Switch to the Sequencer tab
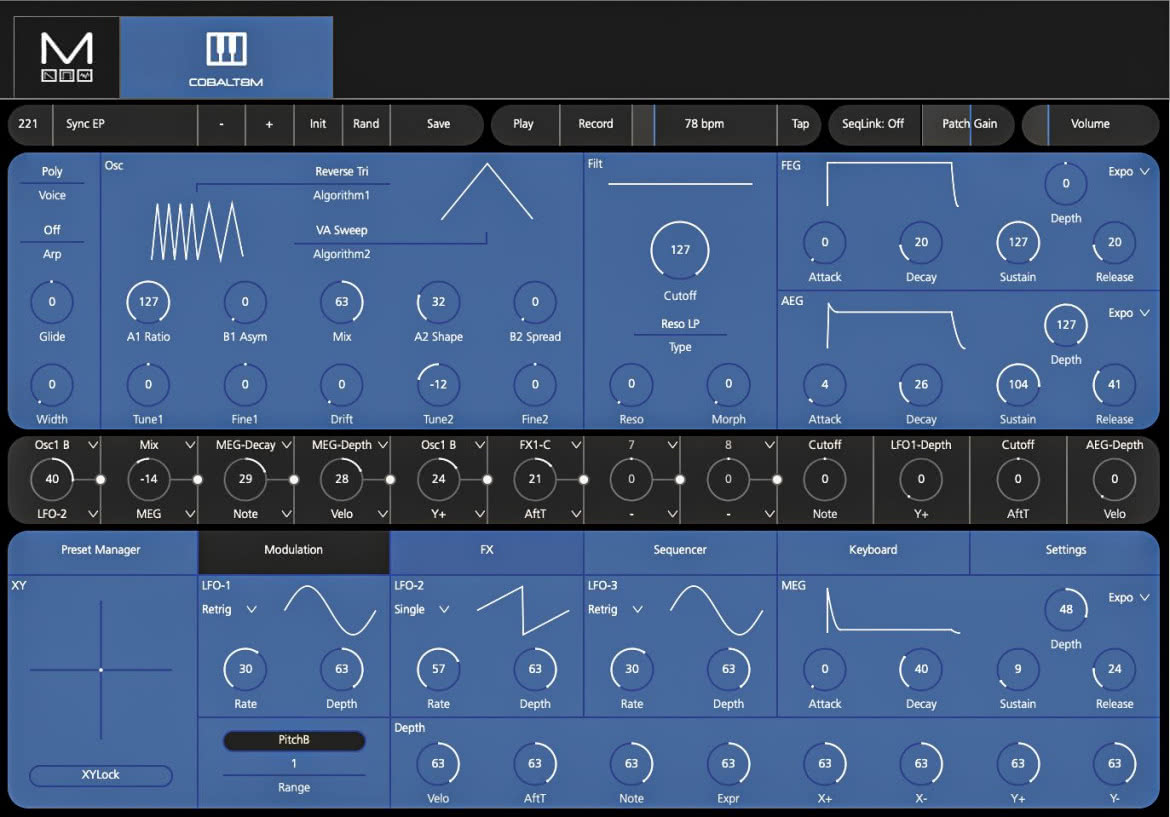The image size is (1170, 817). [680, 550]
